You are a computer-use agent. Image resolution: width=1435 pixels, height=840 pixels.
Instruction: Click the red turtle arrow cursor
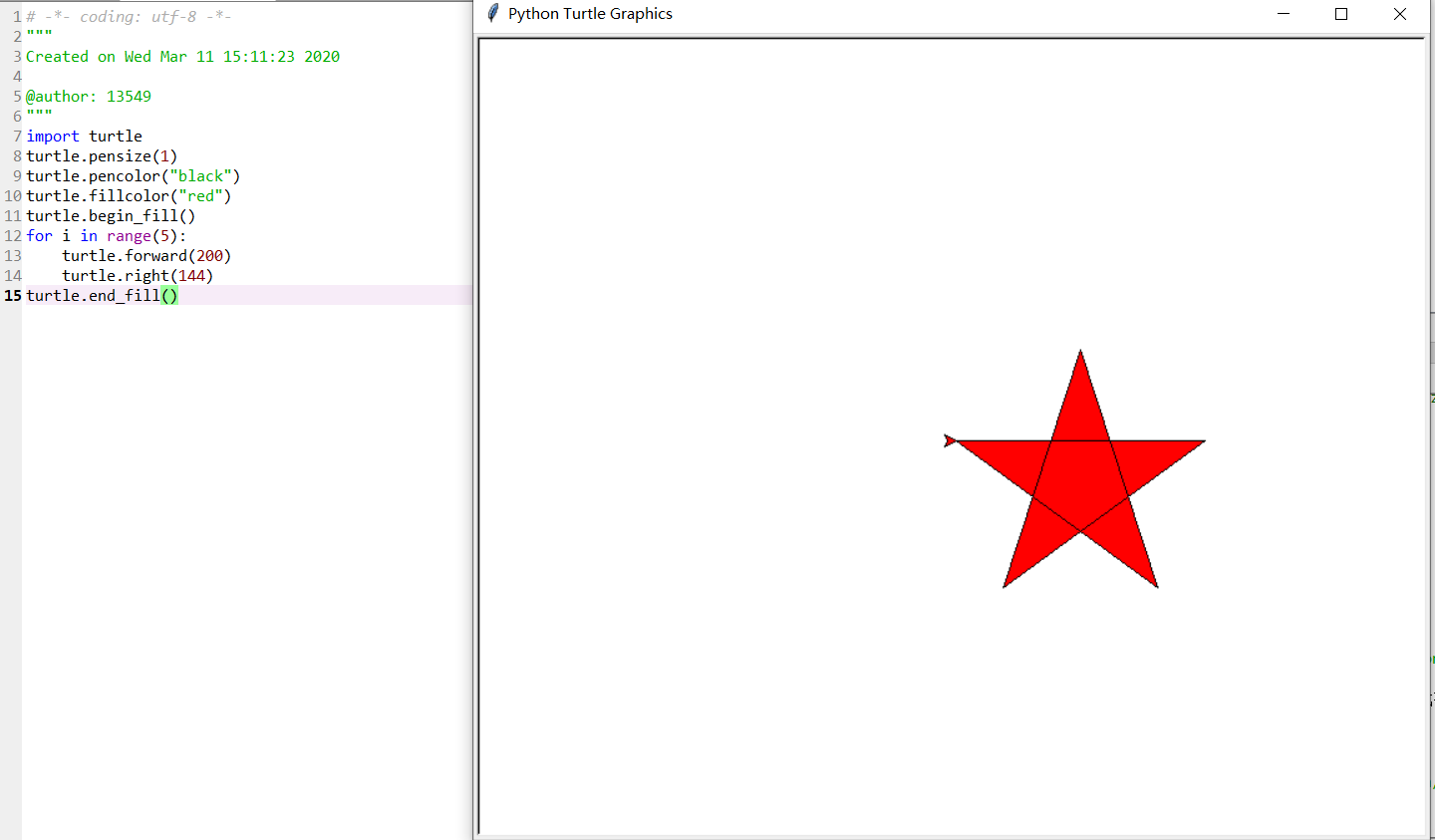coord(950,440)
